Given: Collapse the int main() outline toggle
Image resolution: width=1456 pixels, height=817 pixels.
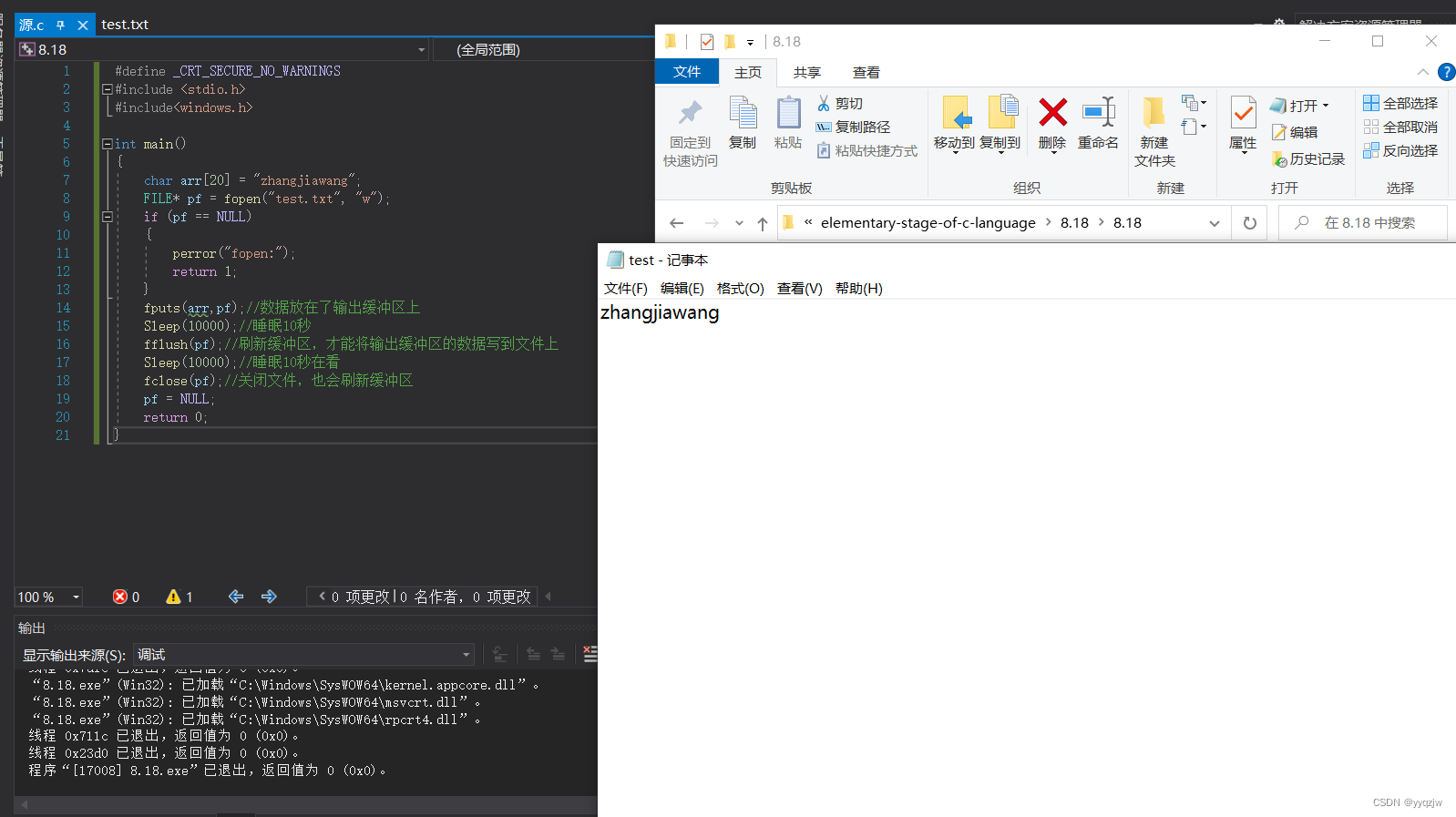Looking at the screenshot, I should pos(107,144).
